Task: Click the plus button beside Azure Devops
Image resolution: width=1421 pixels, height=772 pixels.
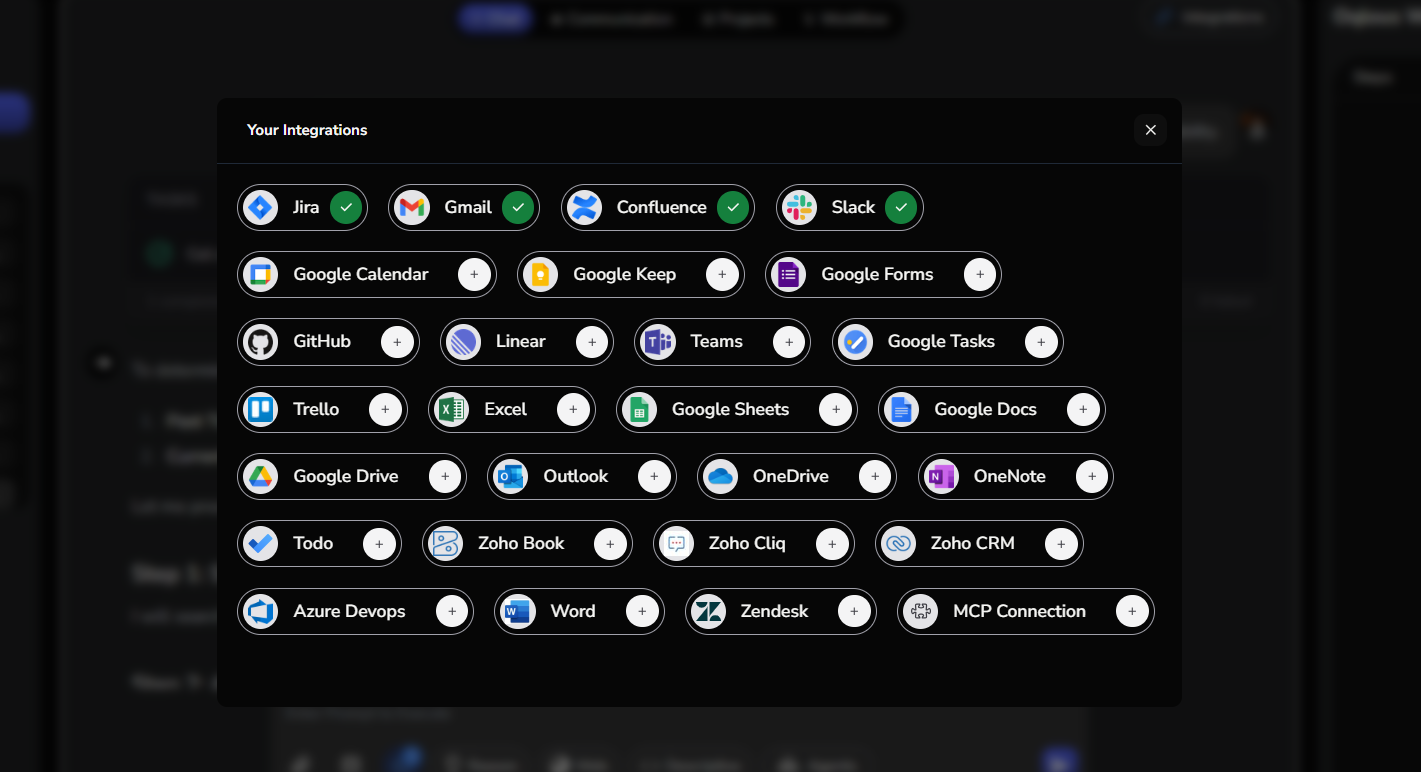Action: 452,612
